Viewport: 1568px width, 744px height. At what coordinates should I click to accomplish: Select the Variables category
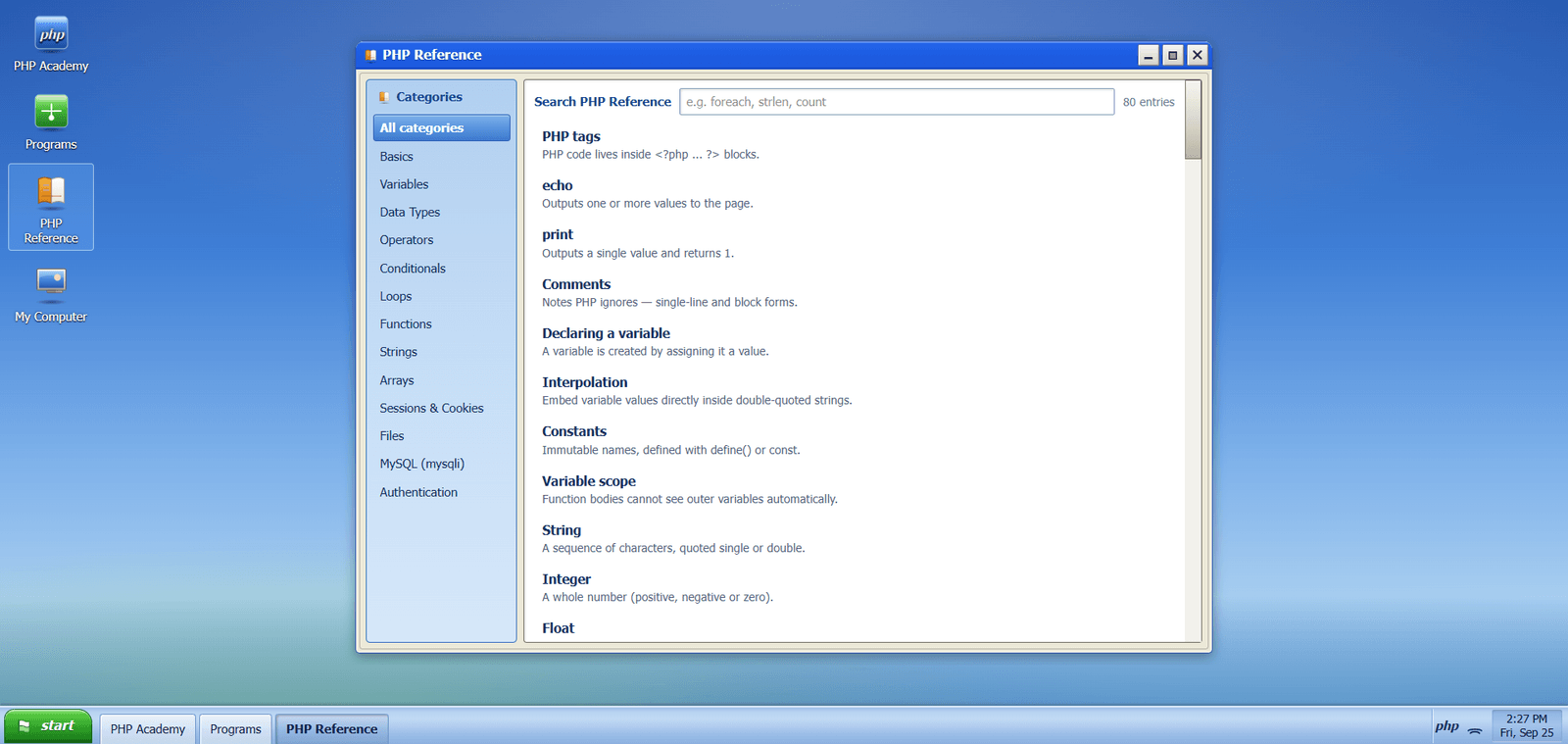(x=441, y=184)
